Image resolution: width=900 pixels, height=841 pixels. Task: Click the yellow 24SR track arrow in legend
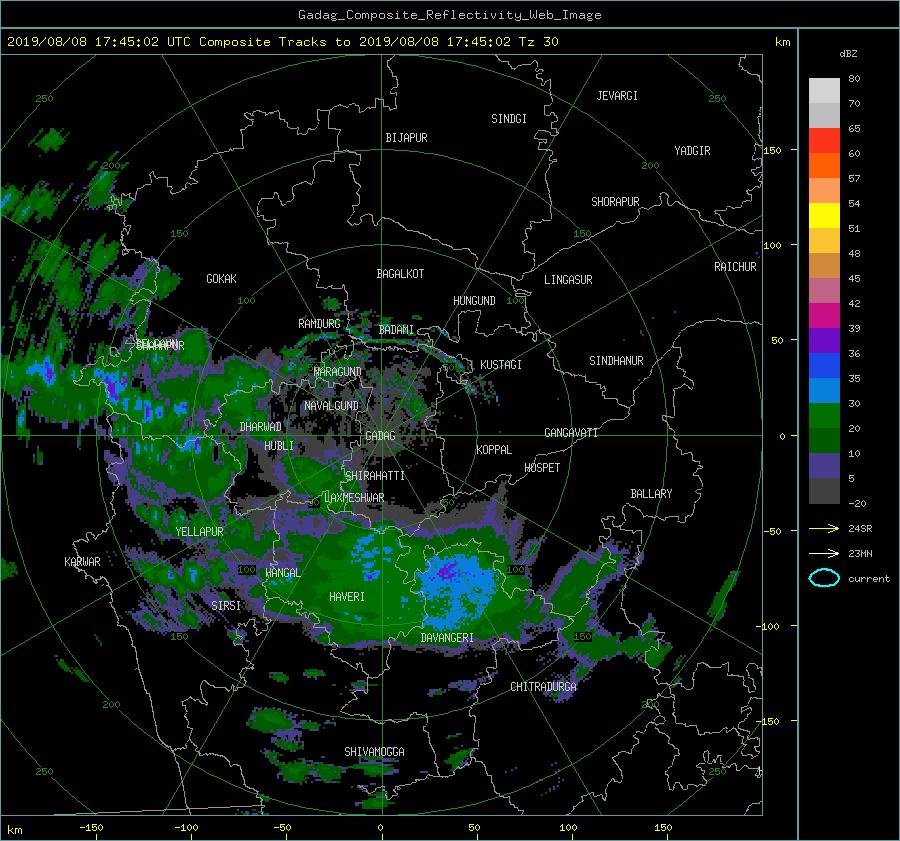pos(824,528)
